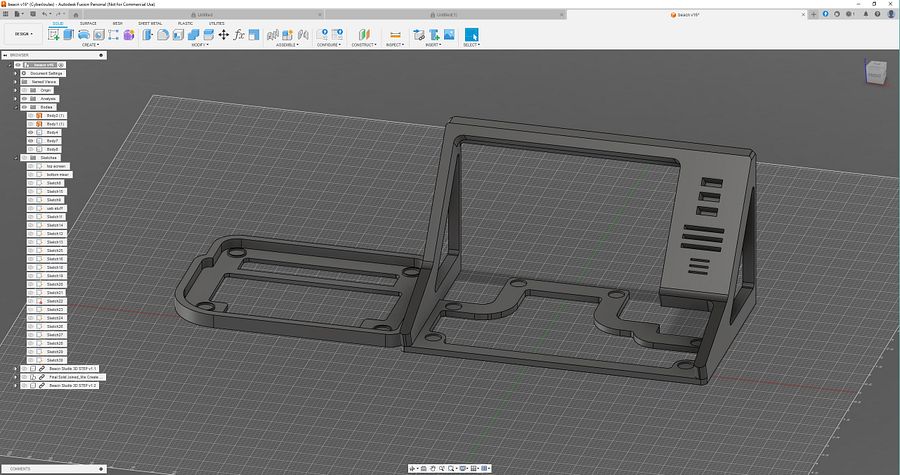Click the Insert Canvas image icon
The width and height of the screenshot is (900, 475).
(449, 35)
